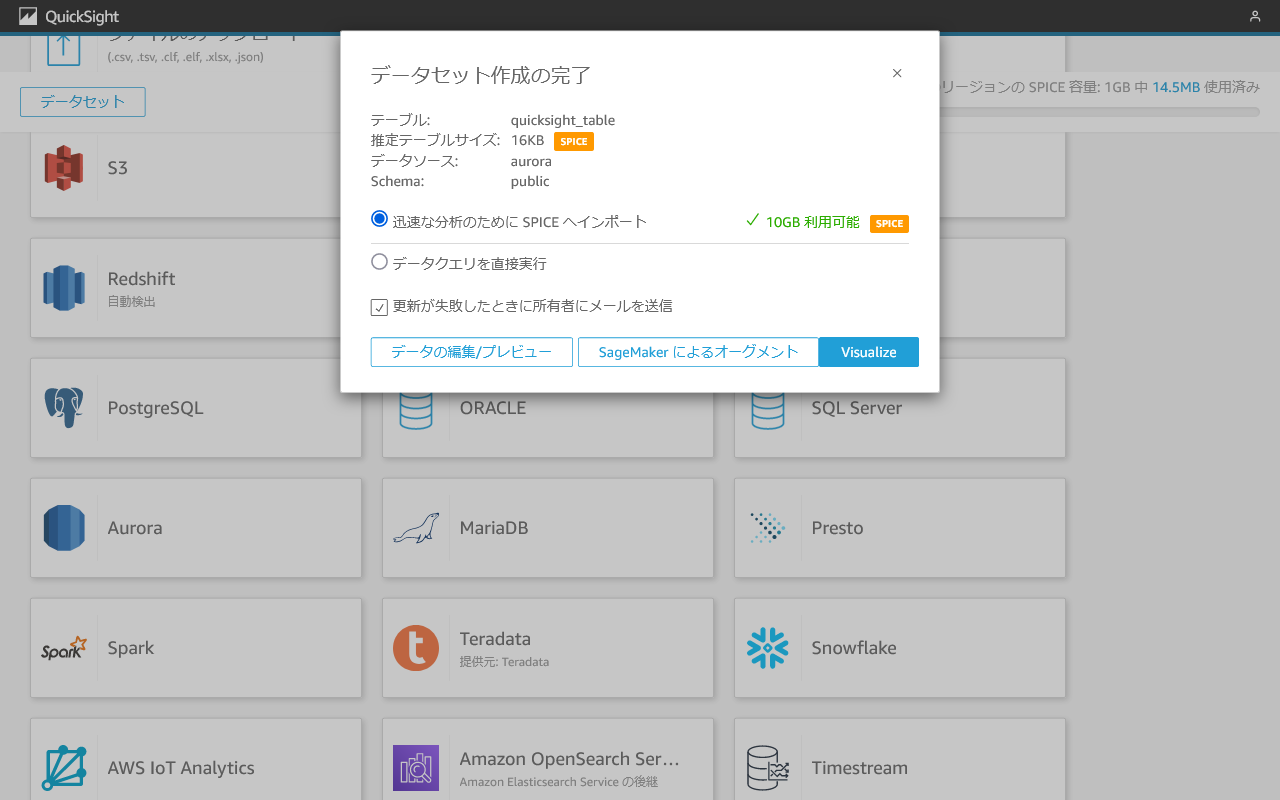Pick the PostgreSQL elephant icon
The width and height of the screenshot is (1280, 800).
coord(64,408)
